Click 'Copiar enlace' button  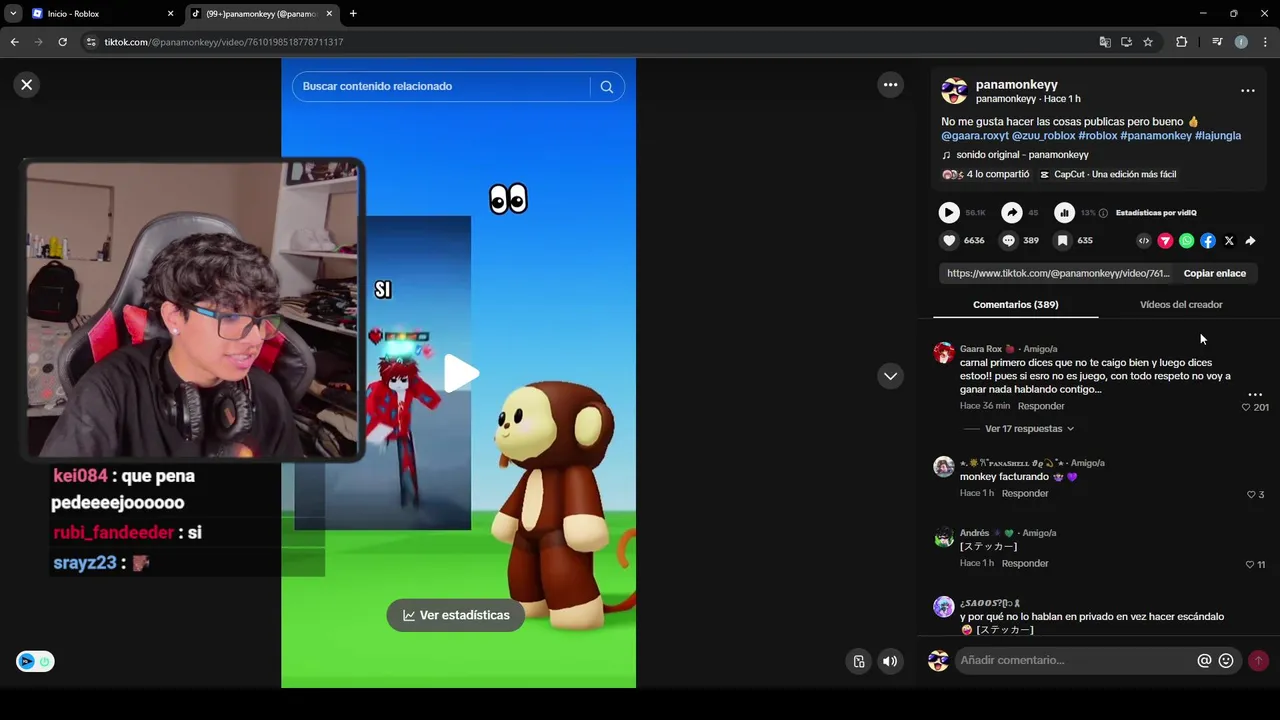point(1214,273)
